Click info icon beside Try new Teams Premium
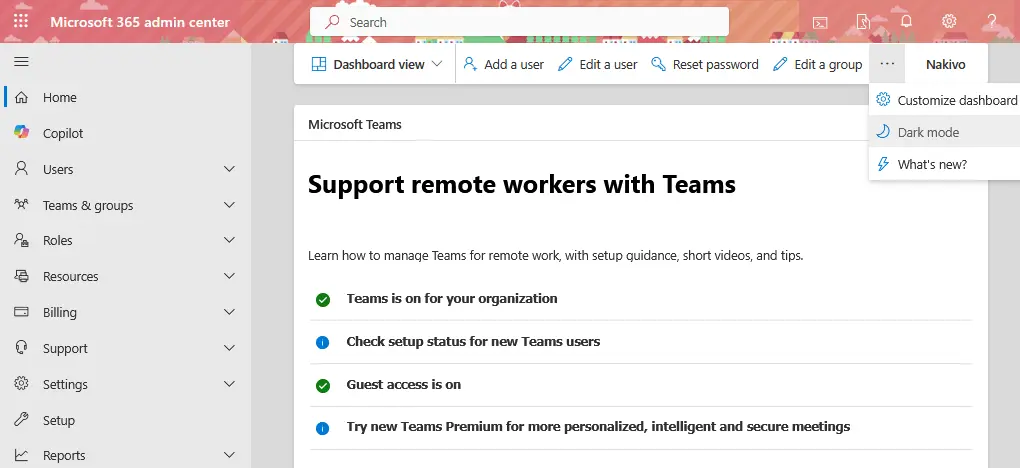The image size is (1020, 468). [x=323, y=428]
